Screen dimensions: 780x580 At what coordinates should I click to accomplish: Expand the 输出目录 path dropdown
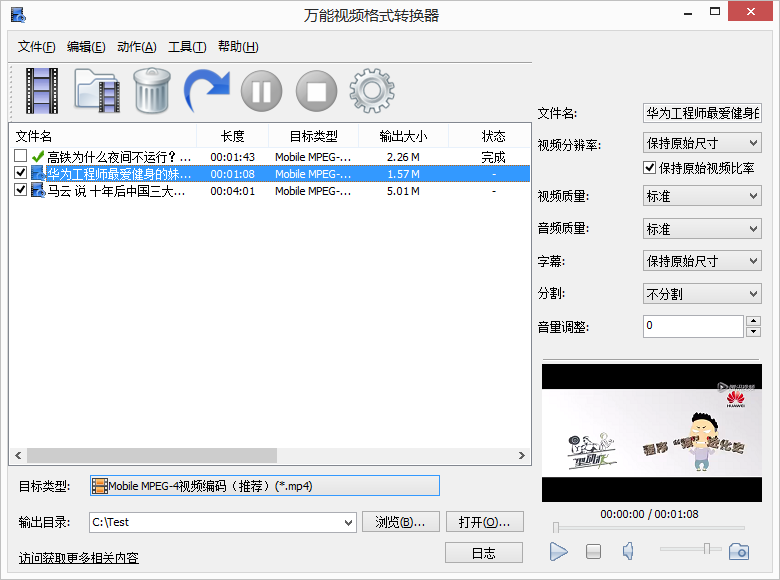tap(349, 522)
